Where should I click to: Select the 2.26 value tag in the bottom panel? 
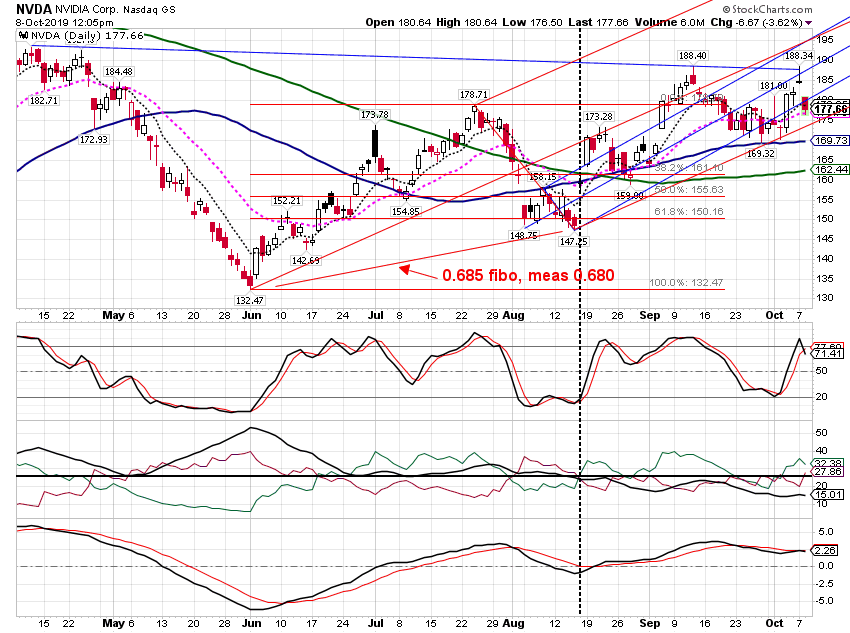[825, 551]
